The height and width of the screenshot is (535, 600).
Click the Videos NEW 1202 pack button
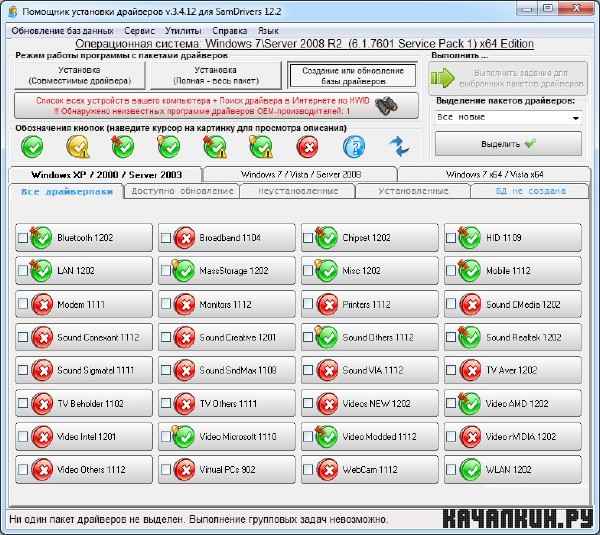pos(370,403)
